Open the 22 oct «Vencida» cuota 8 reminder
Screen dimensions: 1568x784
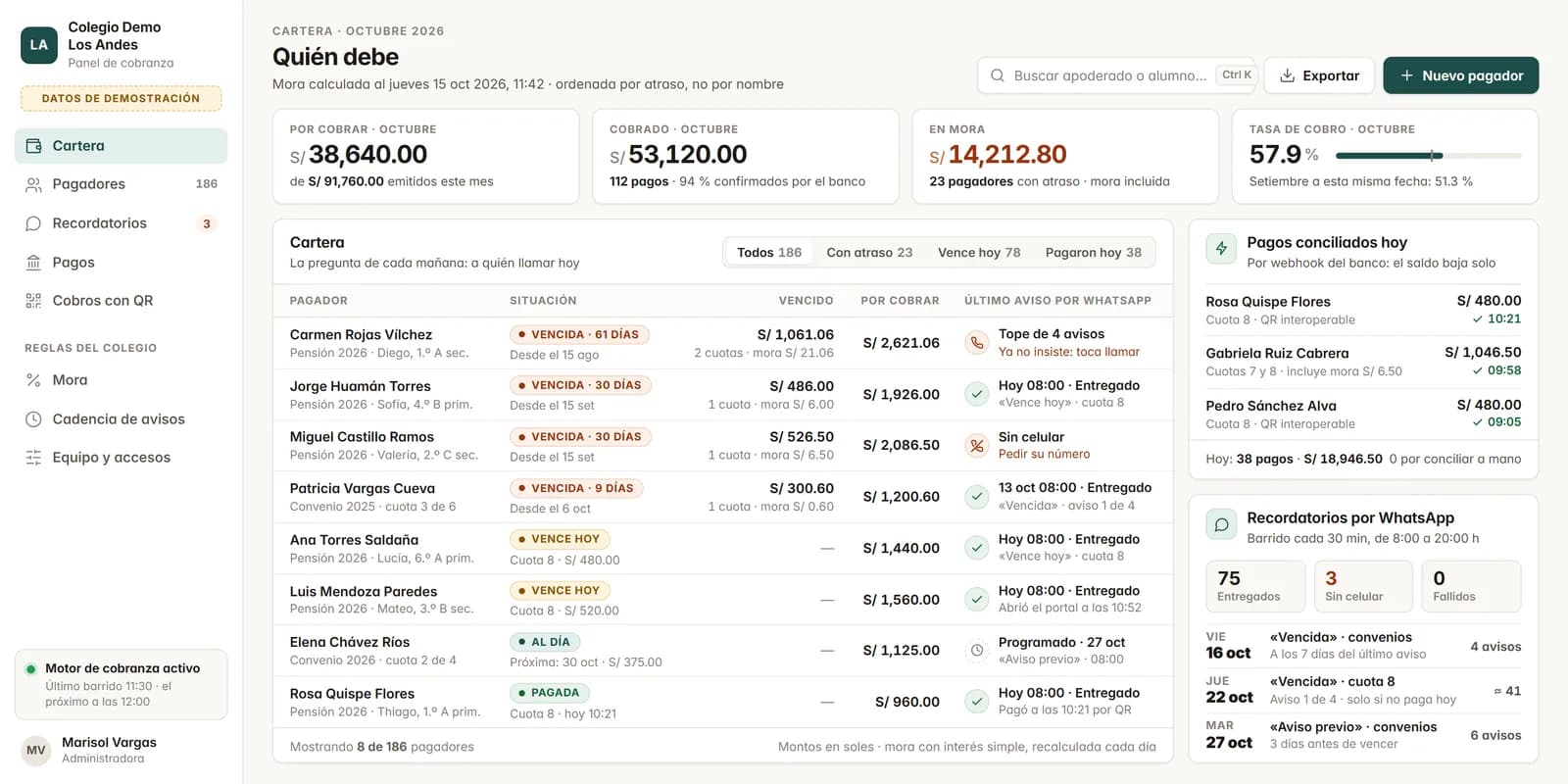click(1363, 691)
